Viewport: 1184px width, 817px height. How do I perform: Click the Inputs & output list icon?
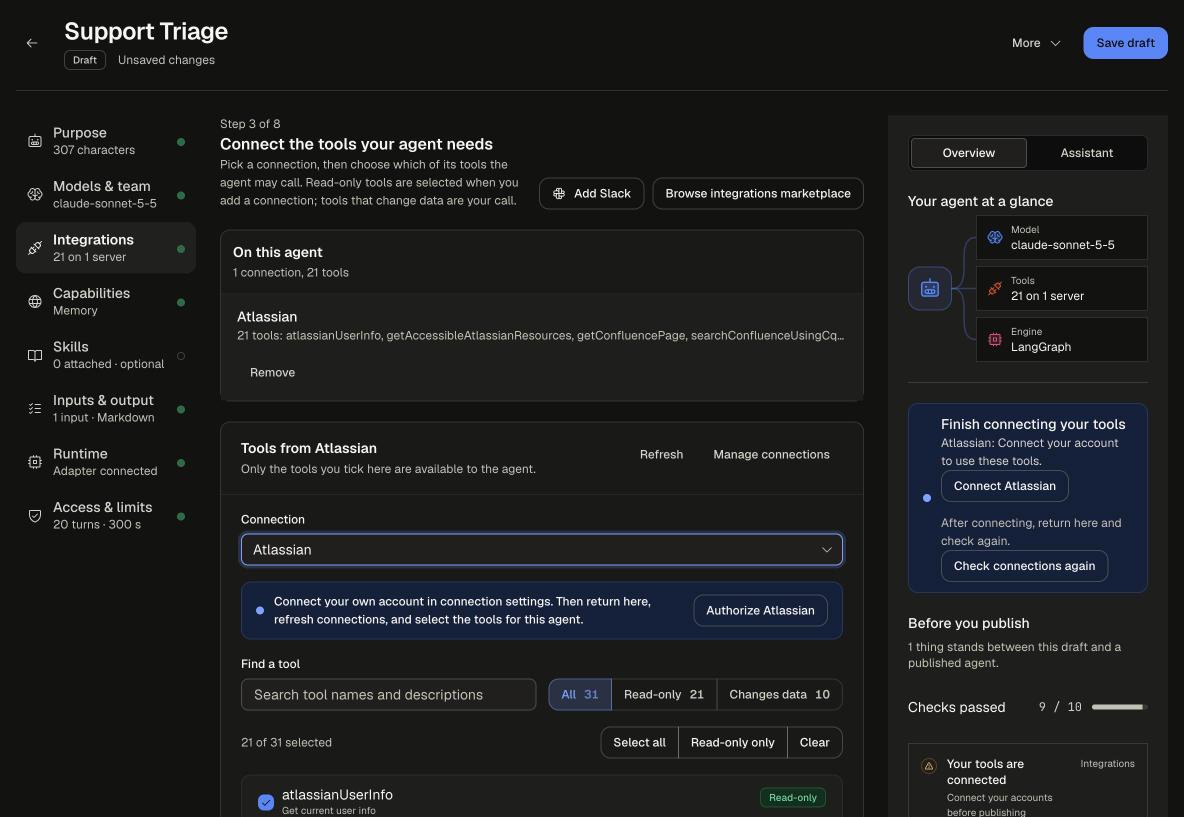(35, 408)
